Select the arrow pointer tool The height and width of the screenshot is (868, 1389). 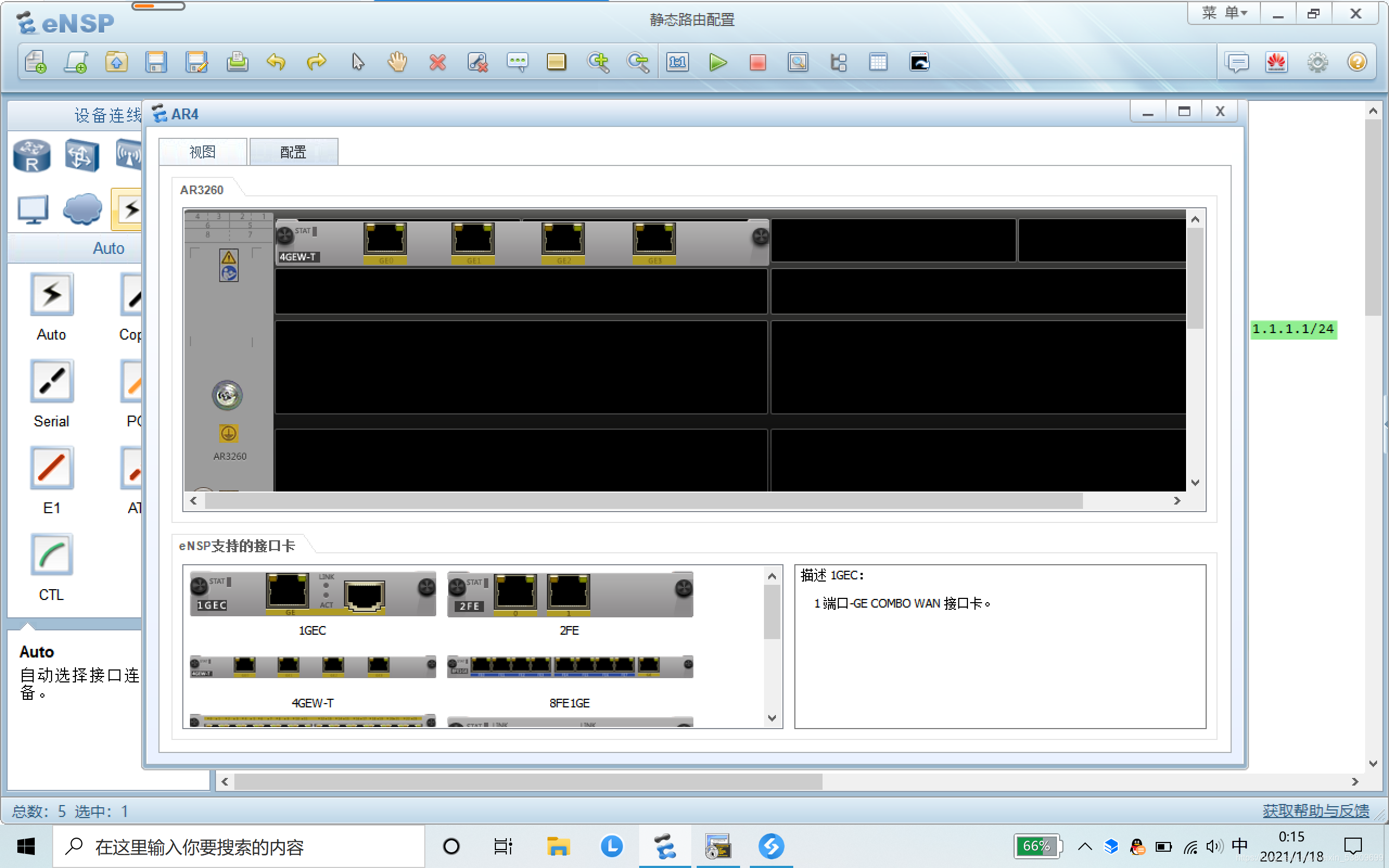pyautogui.click(x=358, y=62)
